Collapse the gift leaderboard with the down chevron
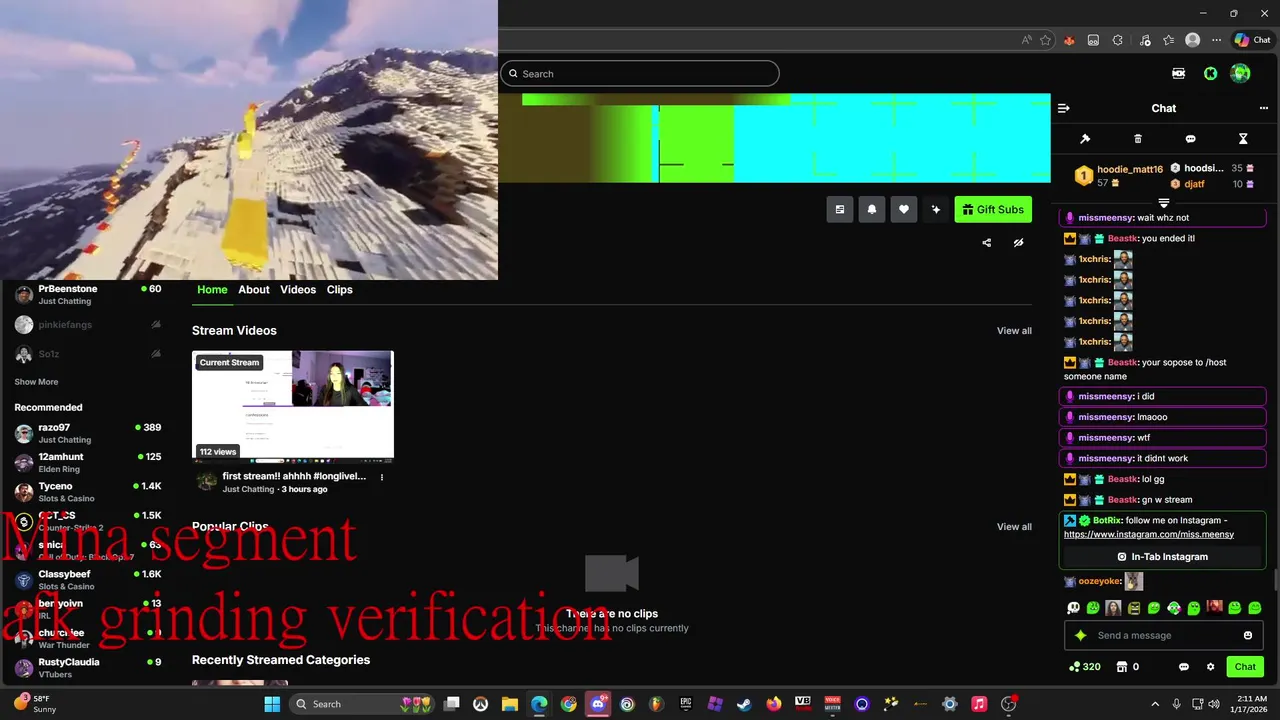This screenshot has height=720, width=1280. pos(1164,203)
